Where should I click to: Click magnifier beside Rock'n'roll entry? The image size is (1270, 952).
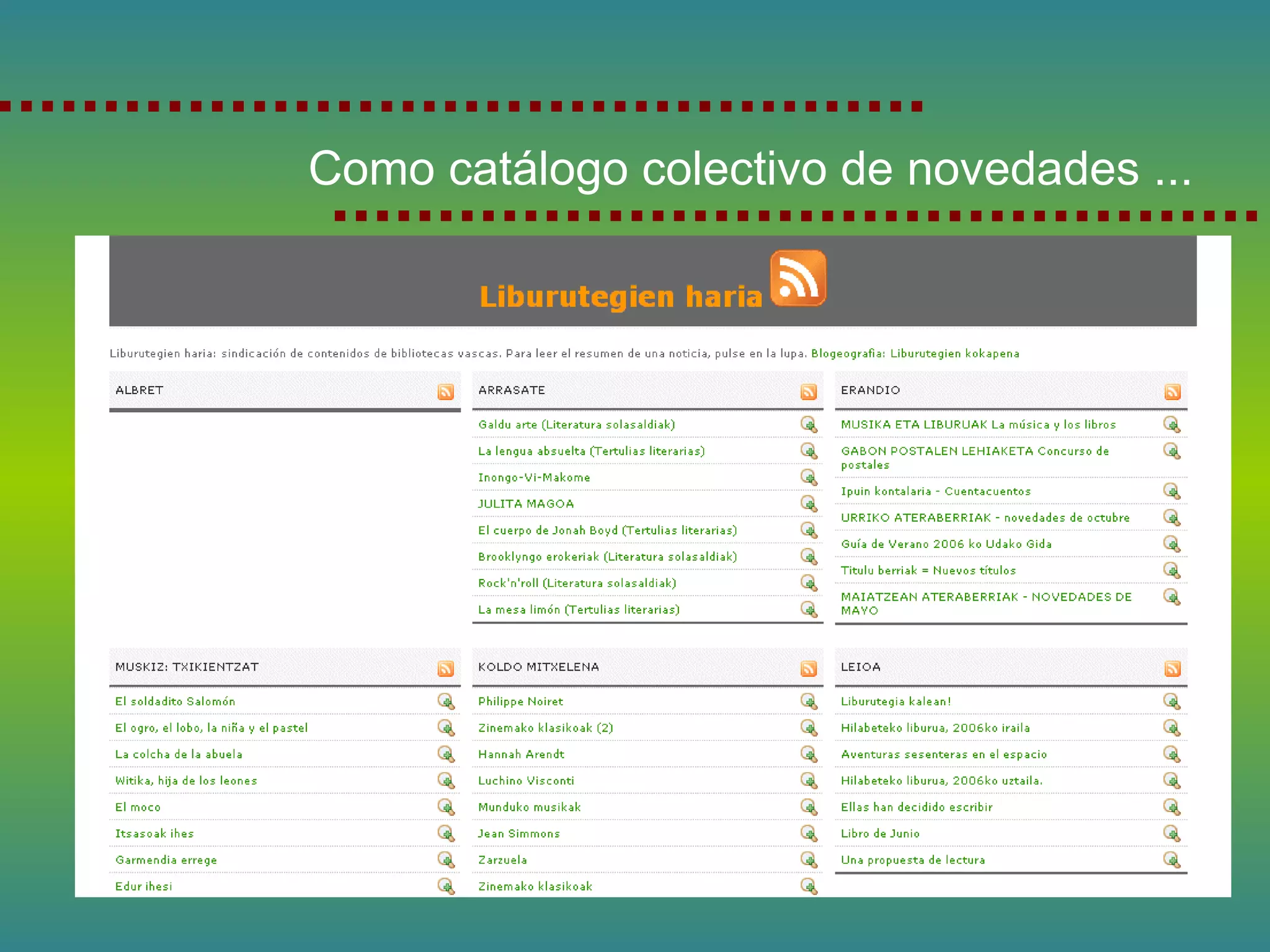tap(809, 583)
